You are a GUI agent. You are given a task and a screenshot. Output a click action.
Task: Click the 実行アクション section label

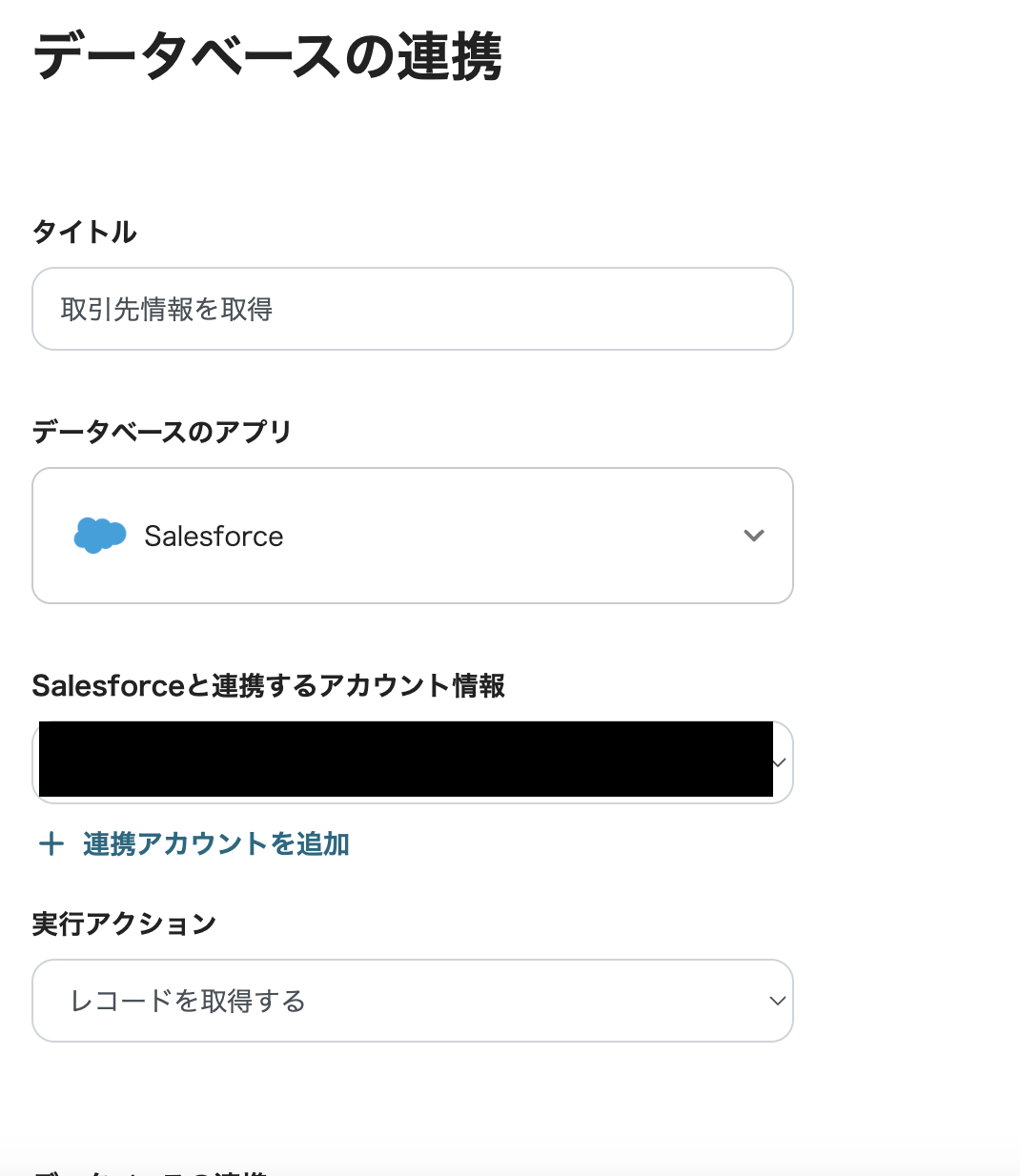[x=124, y=923]
